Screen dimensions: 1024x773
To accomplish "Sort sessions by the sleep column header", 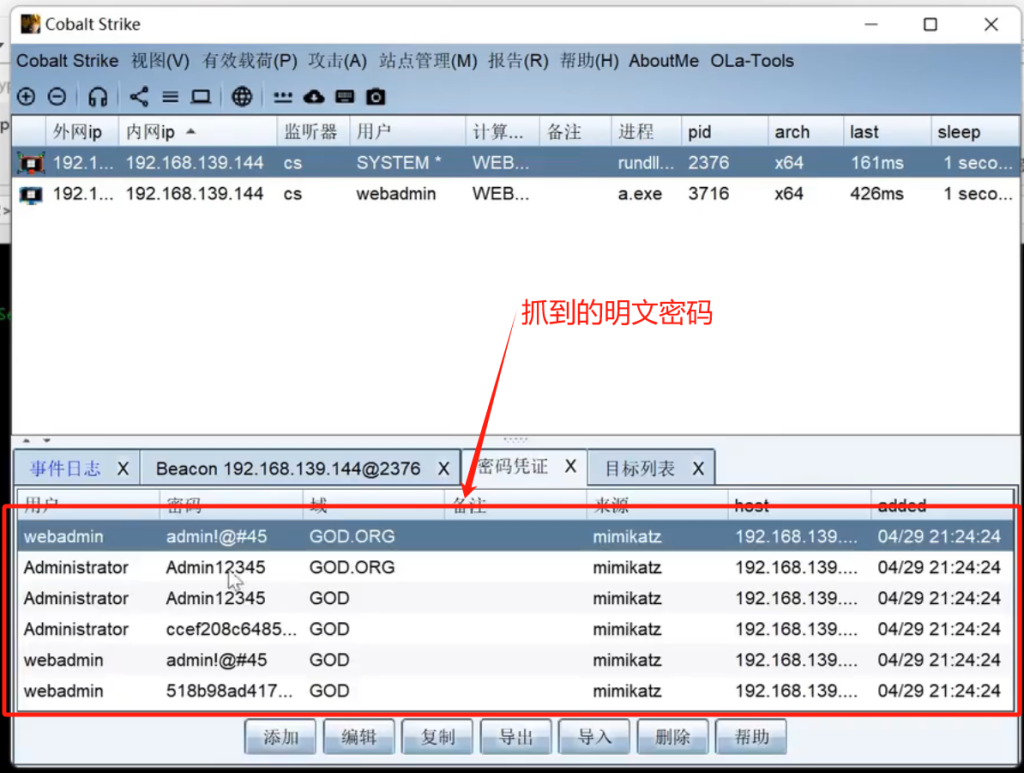I will point(974,132).
